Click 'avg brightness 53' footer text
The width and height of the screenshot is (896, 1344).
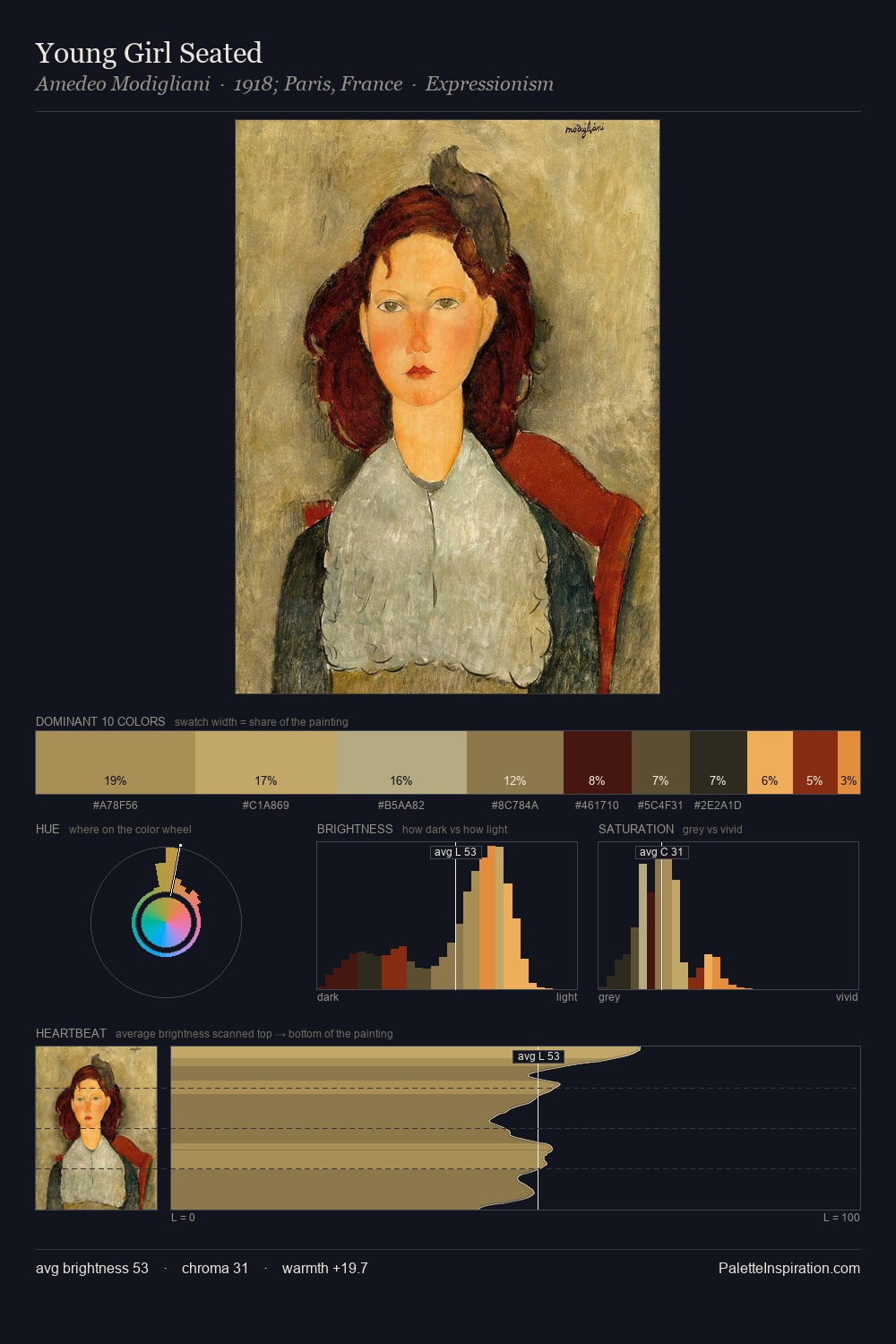92,1268
